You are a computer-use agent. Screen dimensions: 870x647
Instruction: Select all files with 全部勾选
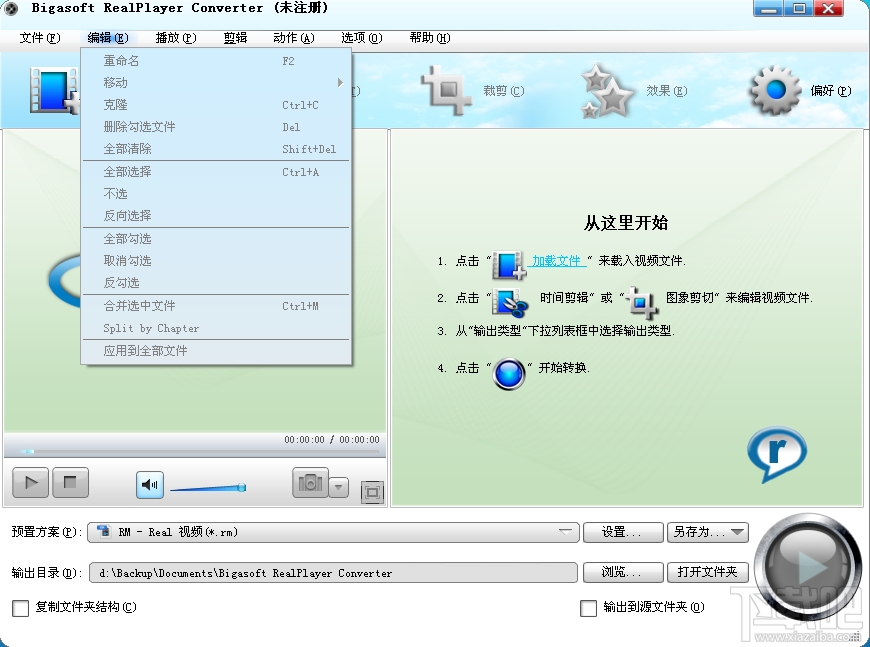coord(130,239)
